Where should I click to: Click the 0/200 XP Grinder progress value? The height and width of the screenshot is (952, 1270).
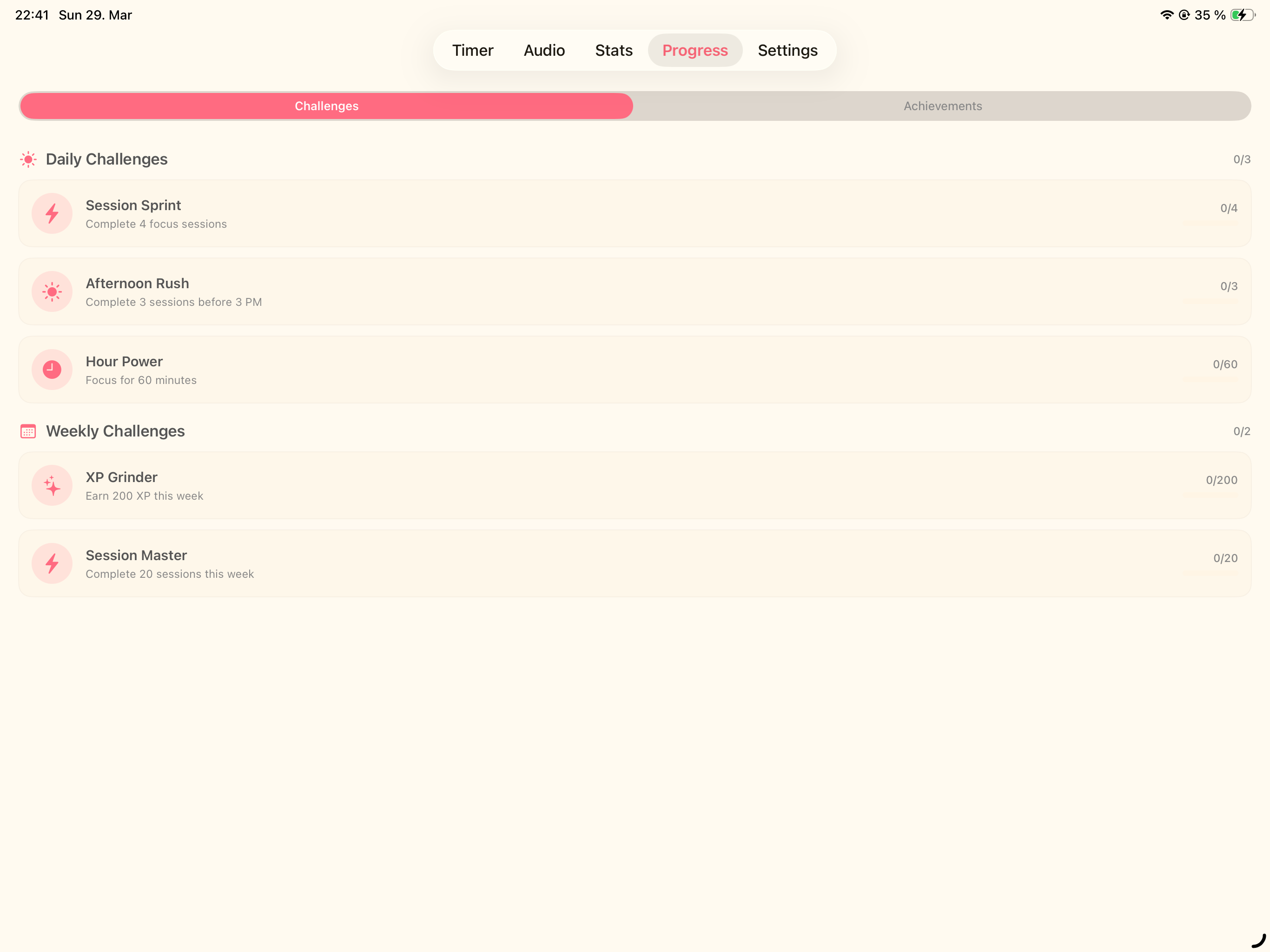coord(1221,480)
